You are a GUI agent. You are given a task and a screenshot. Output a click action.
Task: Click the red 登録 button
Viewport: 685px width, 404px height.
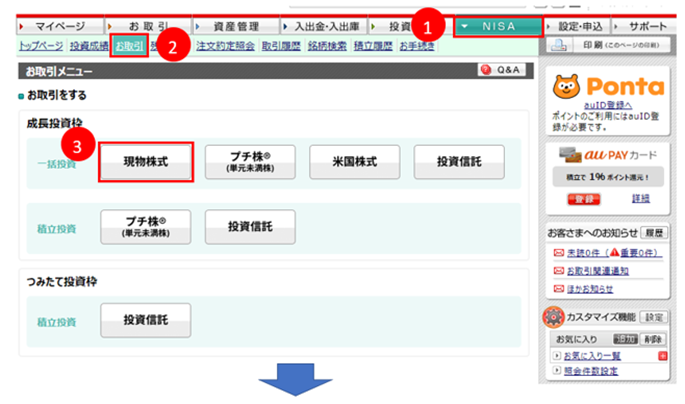tap(584, 199)
